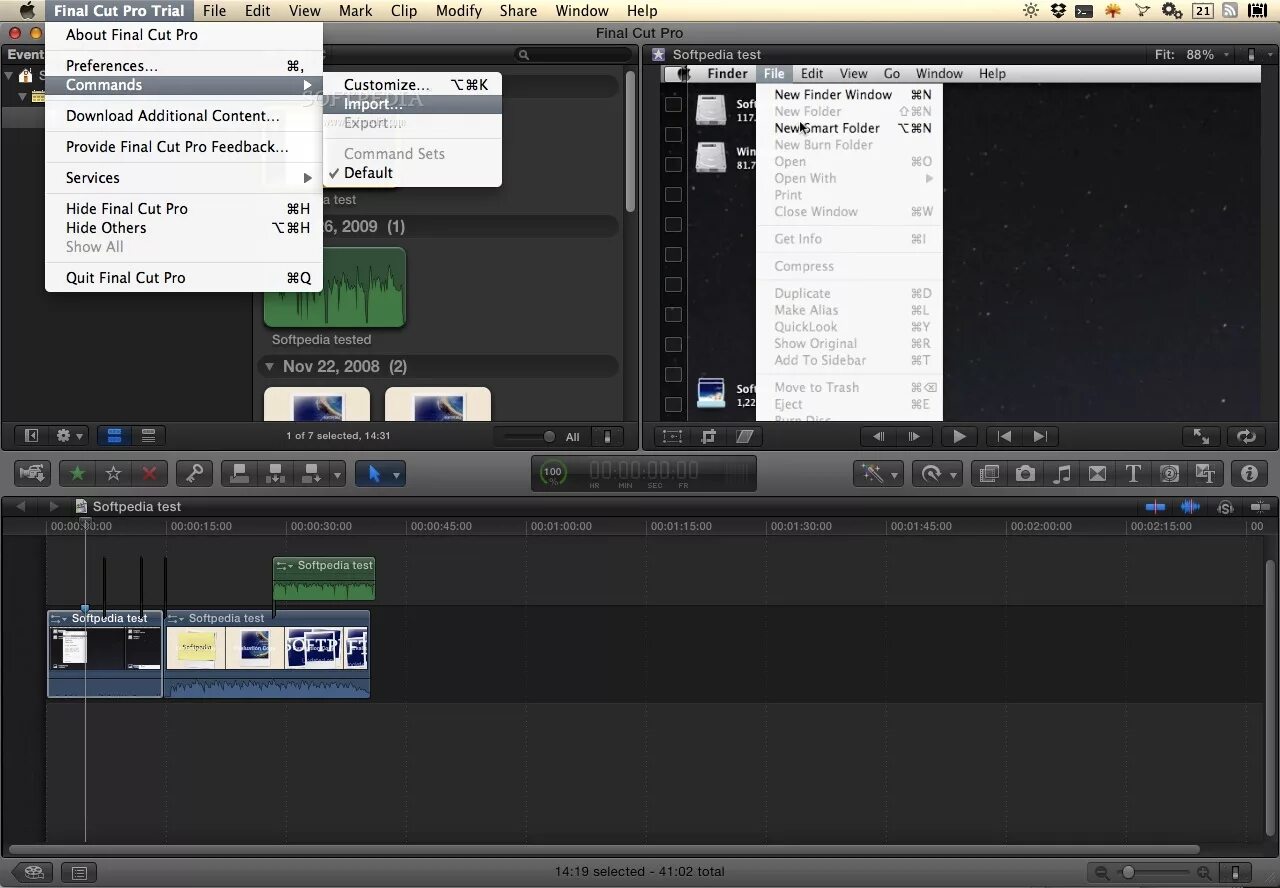Collapse the Nov 22, 2008 group
1280x888 pixels.
tap(269, 367)
